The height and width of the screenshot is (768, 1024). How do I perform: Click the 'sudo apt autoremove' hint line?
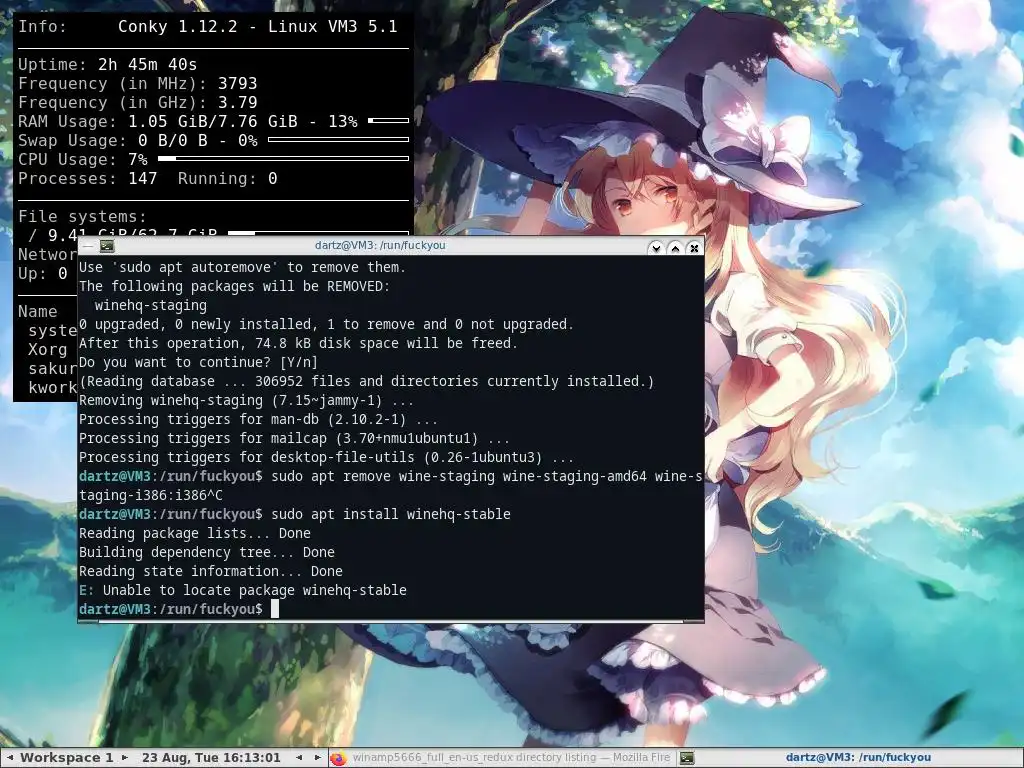pyautogui.click(x=242, y=267)
